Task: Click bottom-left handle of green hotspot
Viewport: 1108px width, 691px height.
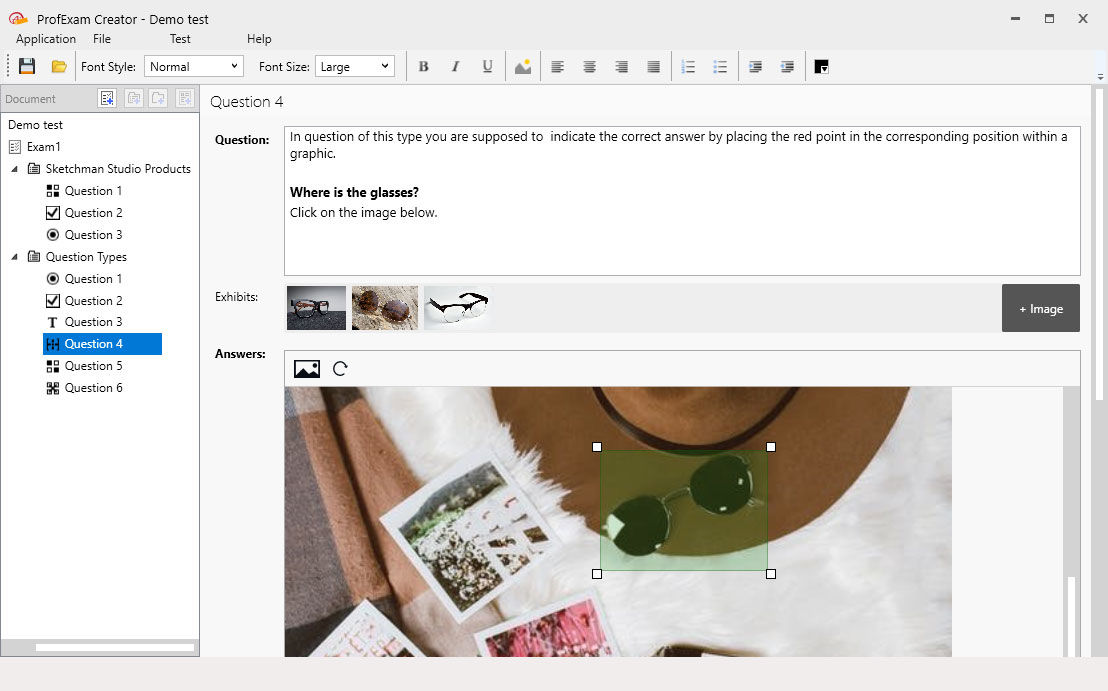Action: point(597,574)
